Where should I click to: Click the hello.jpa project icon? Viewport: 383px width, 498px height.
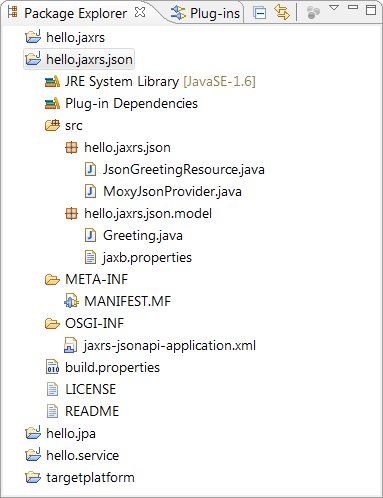click(x=33, y=432)
